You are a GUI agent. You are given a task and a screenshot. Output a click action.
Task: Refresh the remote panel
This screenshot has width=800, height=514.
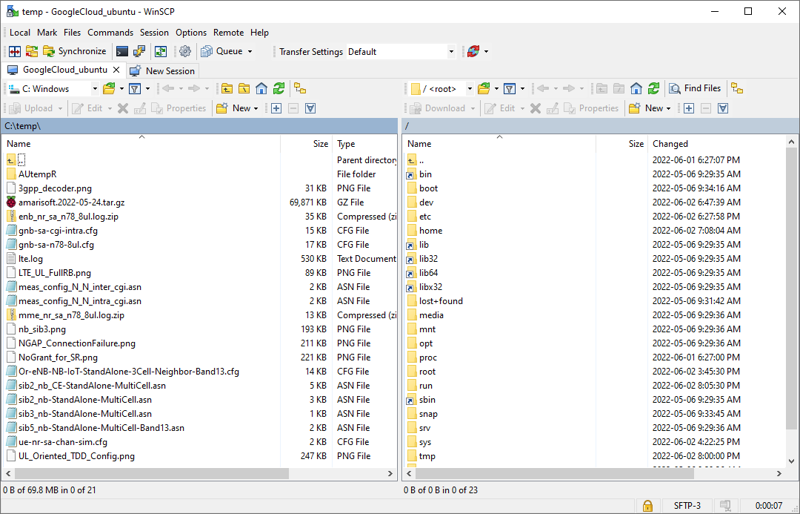pyautogui.click(x=654, y=89)
